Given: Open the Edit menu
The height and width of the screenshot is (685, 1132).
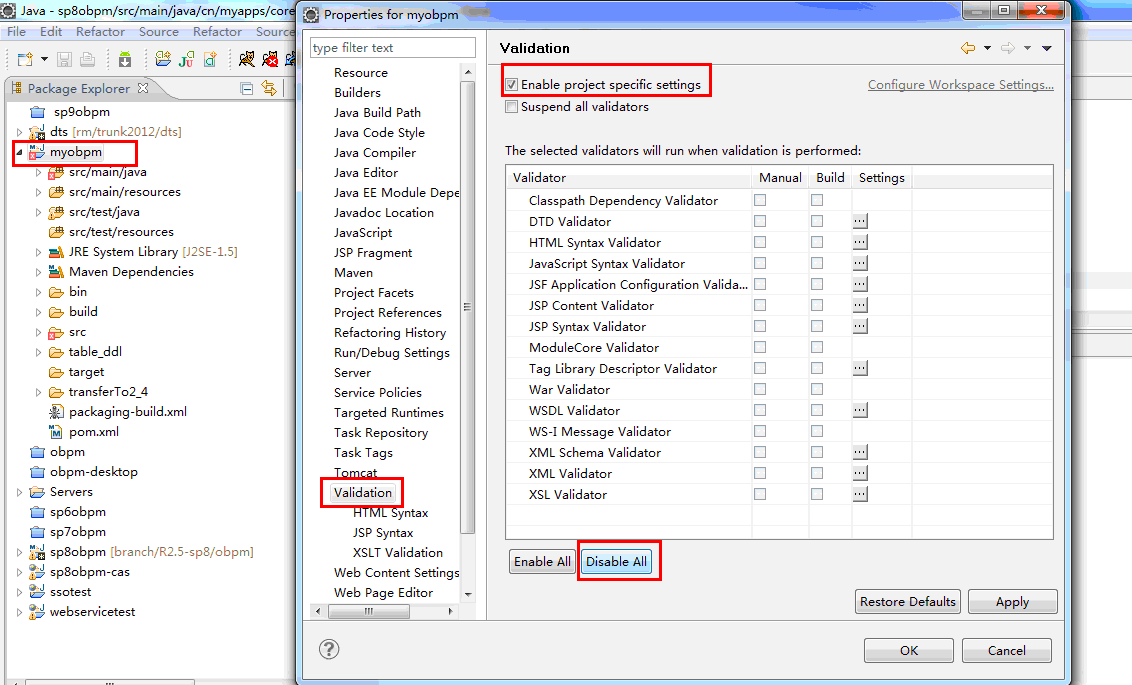Looking at the screenshot, I should pyautogui.click(x=51, y=32).
